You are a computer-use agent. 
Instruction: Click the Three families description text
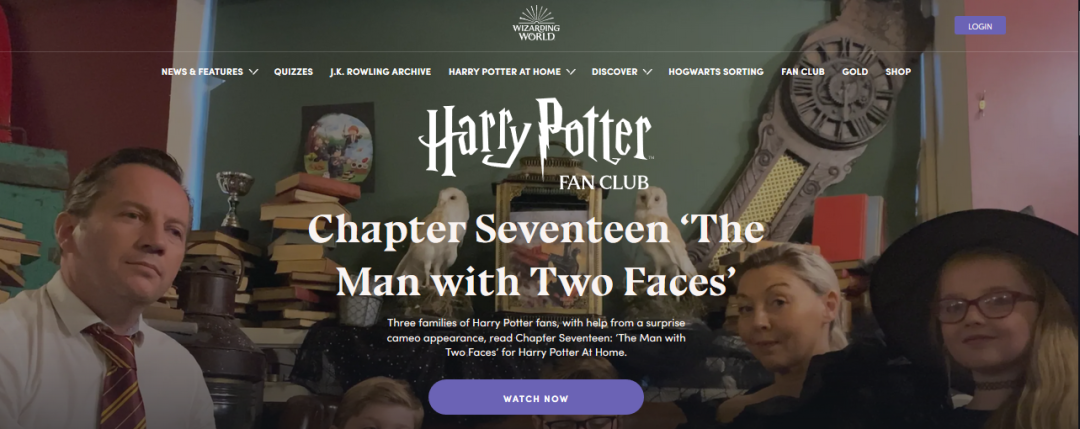(x=536, y=337)
